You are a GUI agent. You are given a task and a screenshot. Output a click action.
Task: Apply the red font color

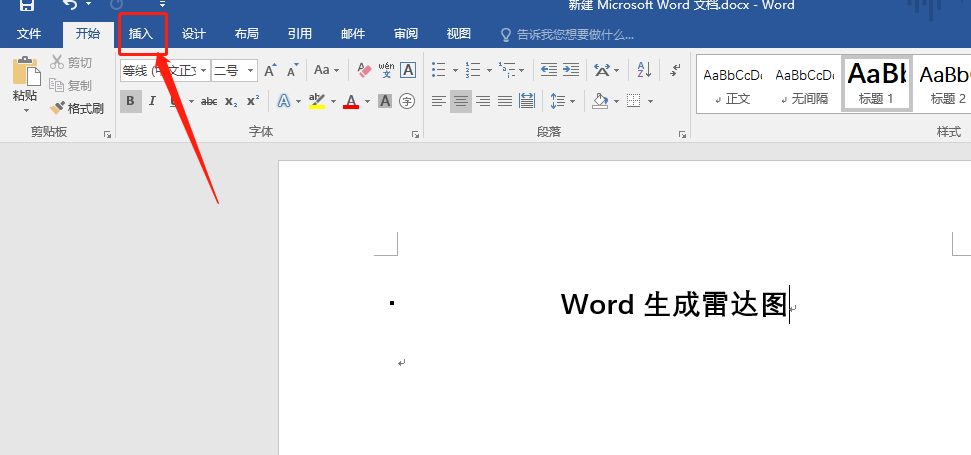click(x=351, y=101)
